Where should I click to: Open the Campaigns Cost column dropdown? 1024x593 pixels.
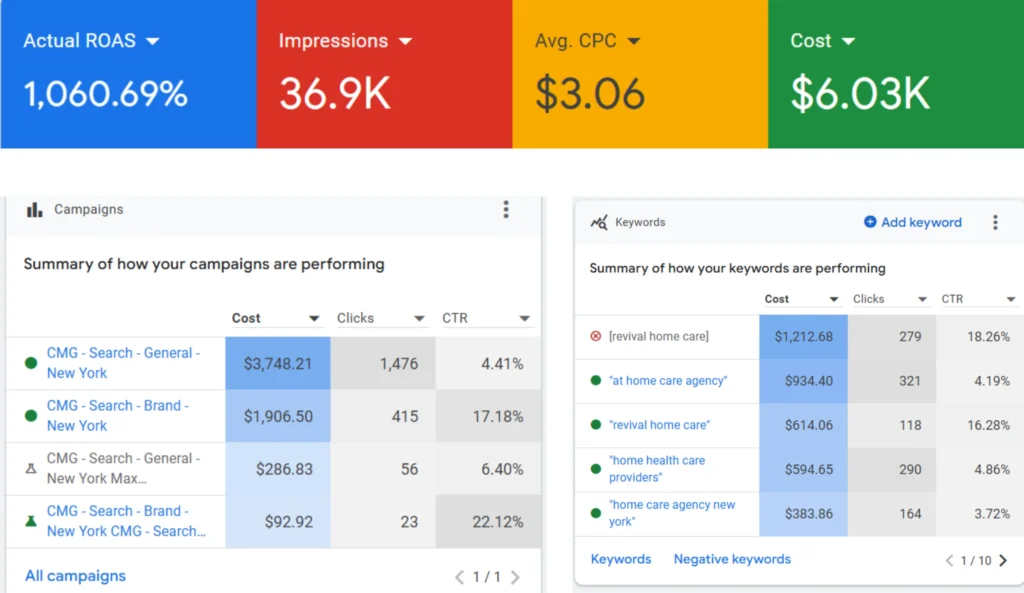point(314,319)
